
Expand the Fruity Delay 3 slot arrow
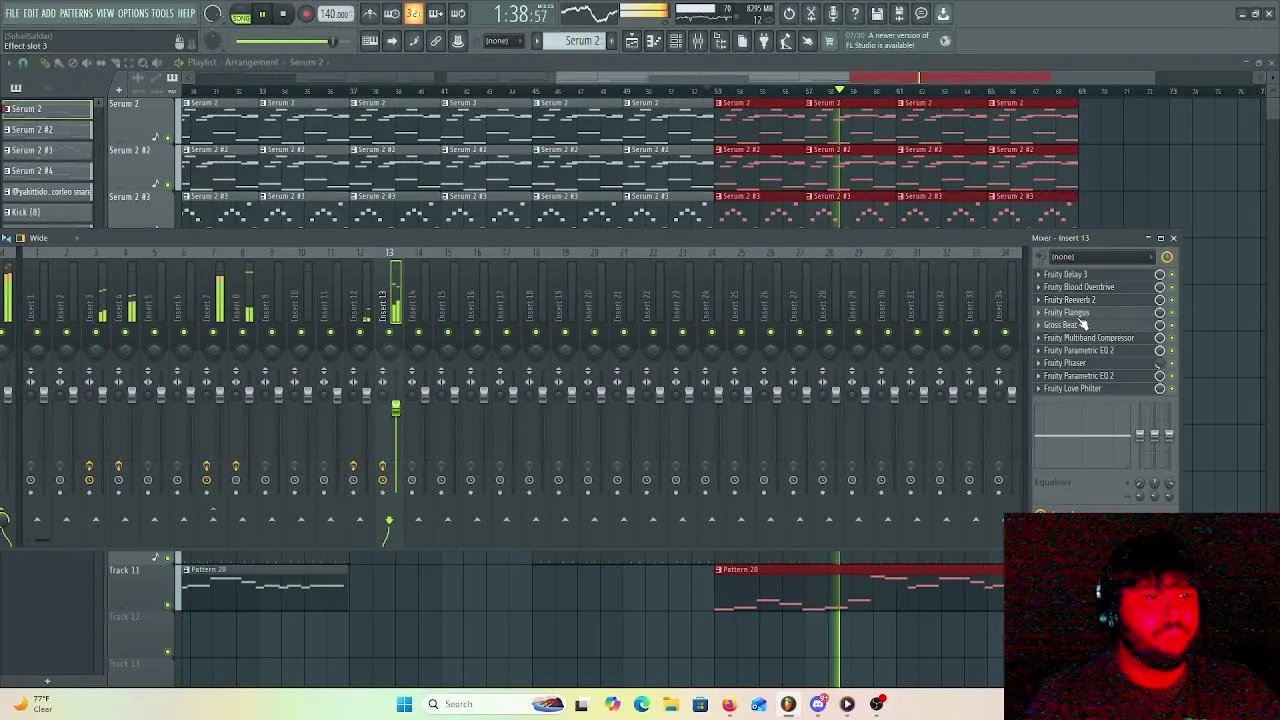pos(1038,275)
